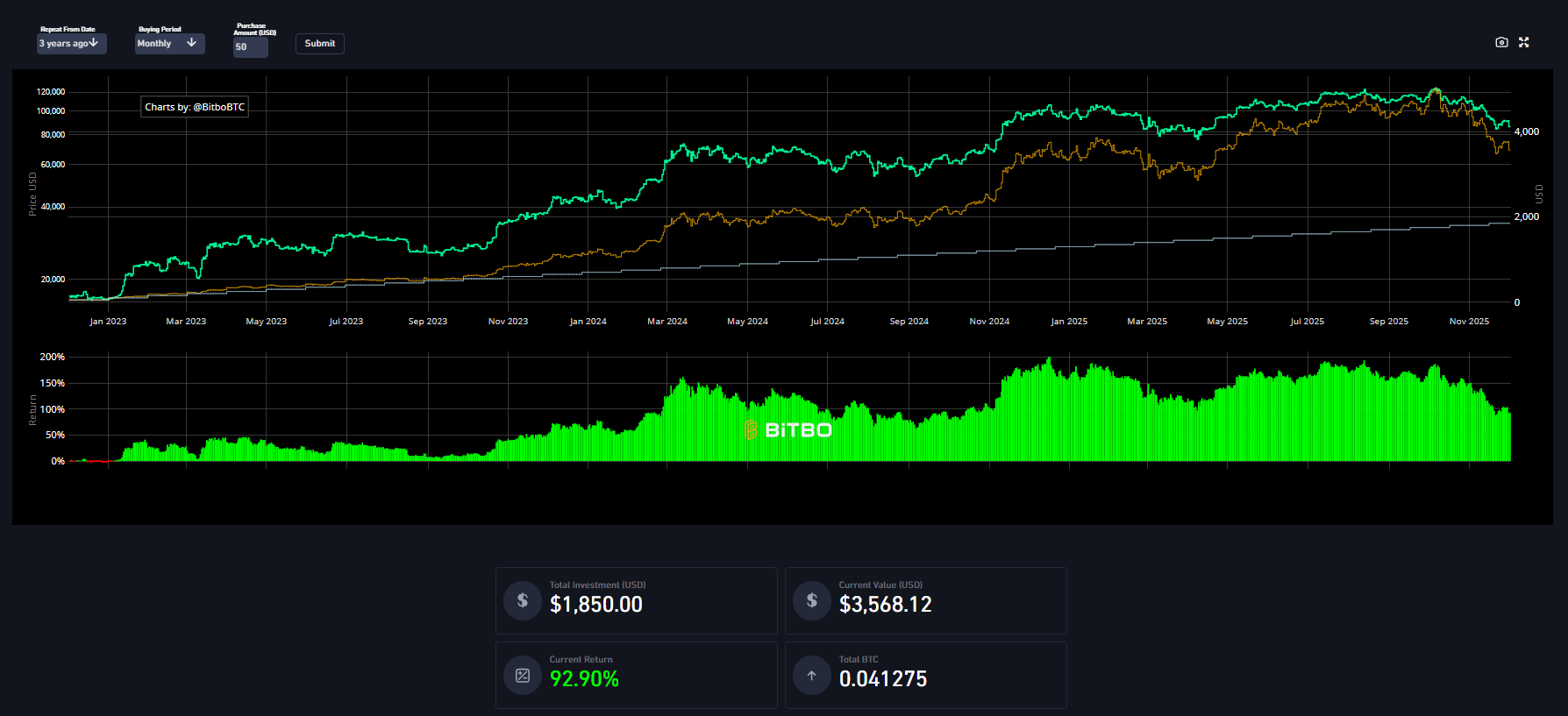Click the Charts by @BitboBTC label
The image size is (1568, 716).
(195, 107)
